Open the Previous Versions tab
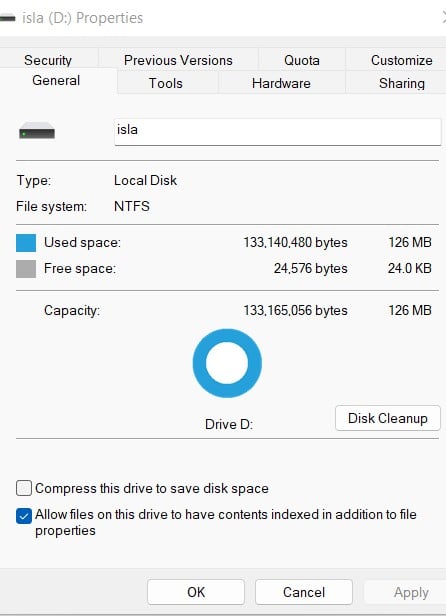This screenshot has height=616, width=446. [x=178, y=60]
